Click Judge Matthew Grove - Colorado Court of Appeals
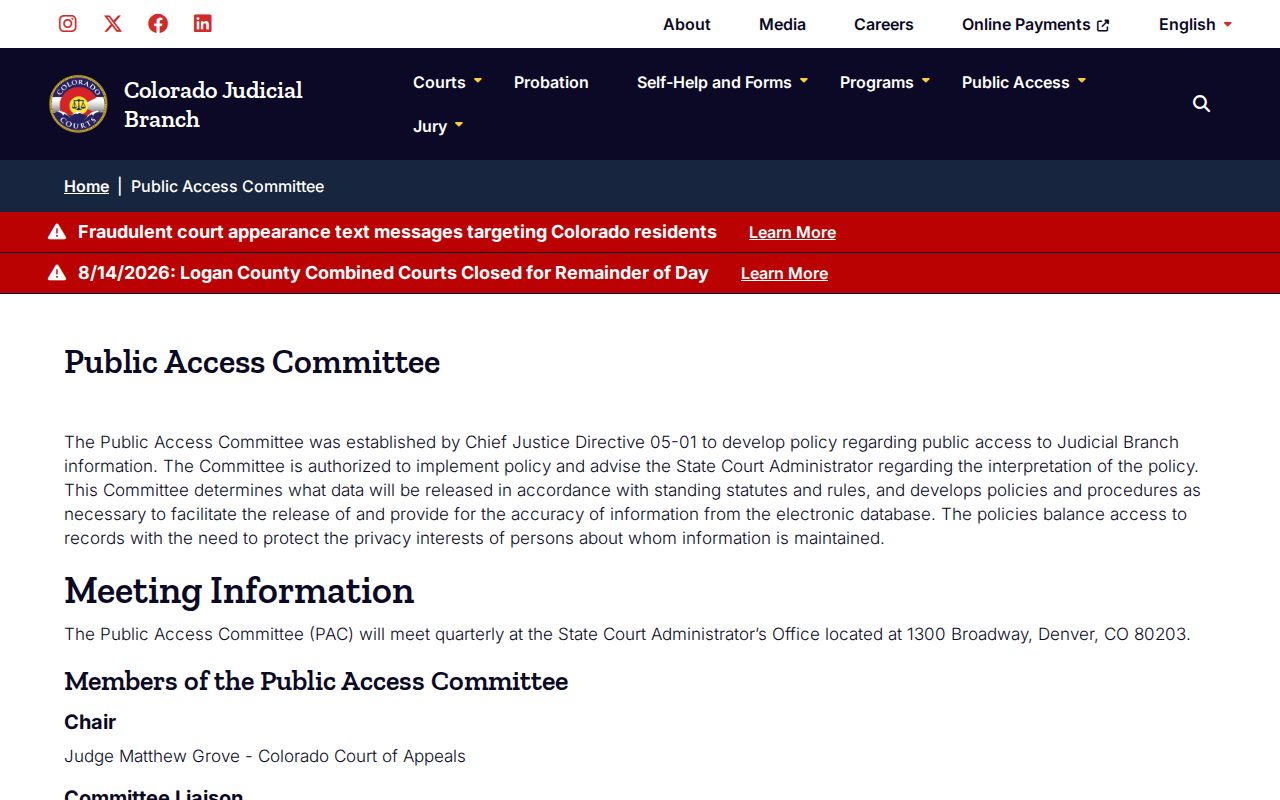 [x=265, y=756]
